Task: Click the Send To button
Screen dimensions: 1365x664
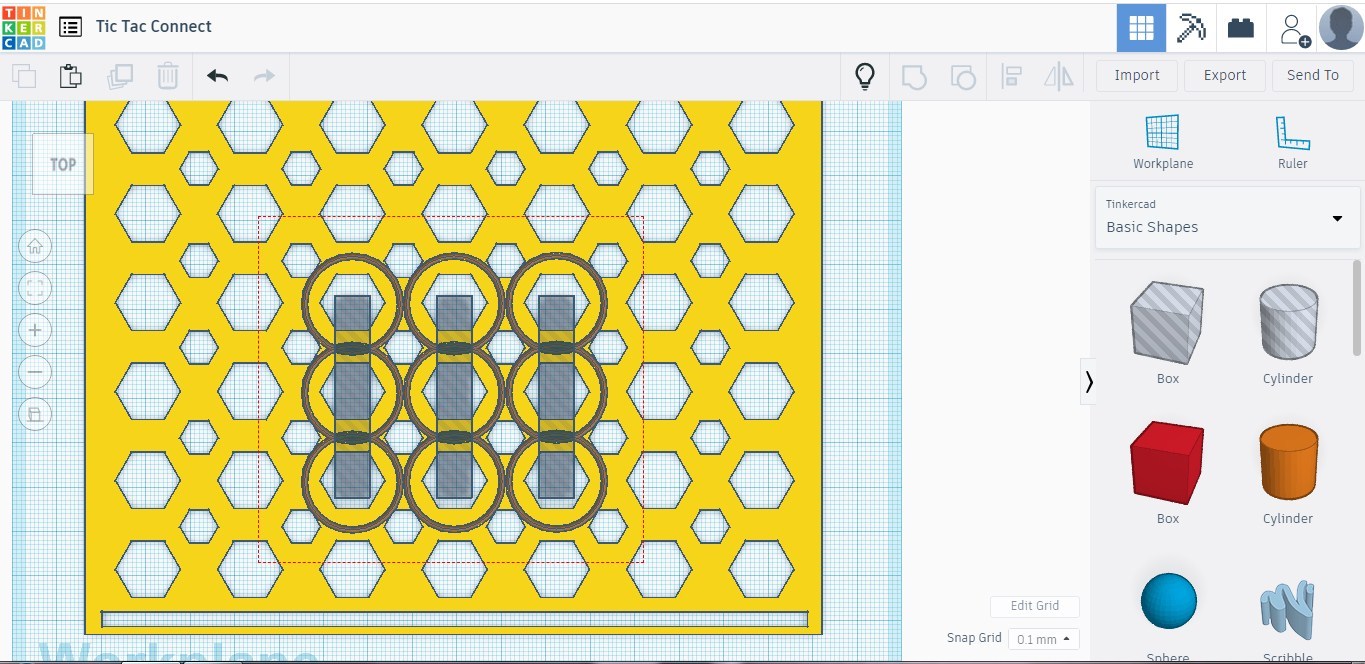Action: (1313, 76)
